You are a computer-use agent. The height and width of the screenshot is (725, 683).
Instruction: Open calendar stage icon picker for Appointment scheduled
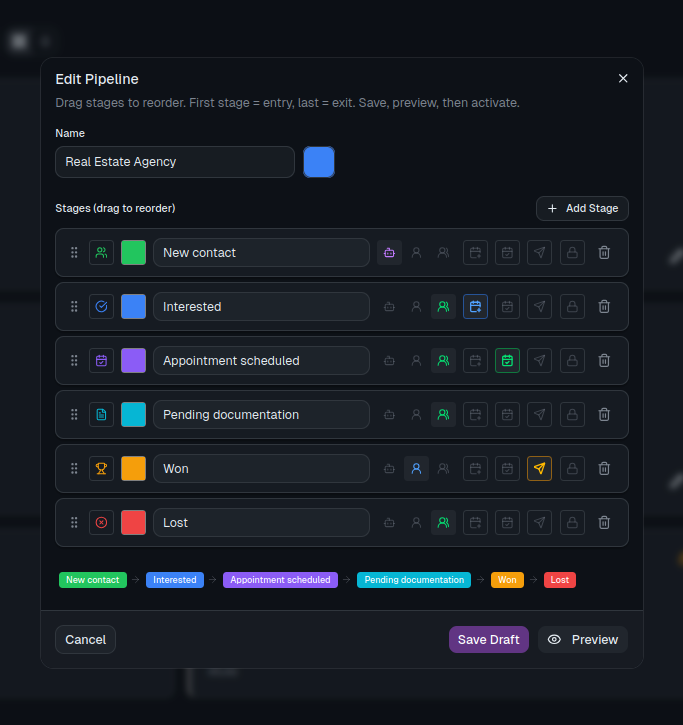[x=101, y=361]
